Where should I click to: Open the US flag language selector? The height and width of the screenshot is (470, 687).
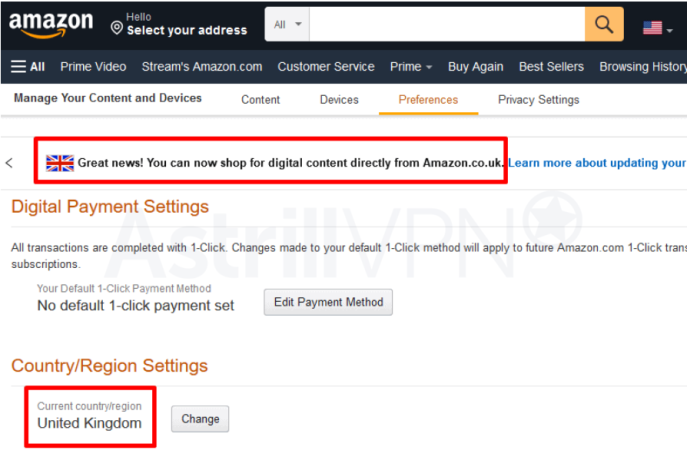click(658, 28)
